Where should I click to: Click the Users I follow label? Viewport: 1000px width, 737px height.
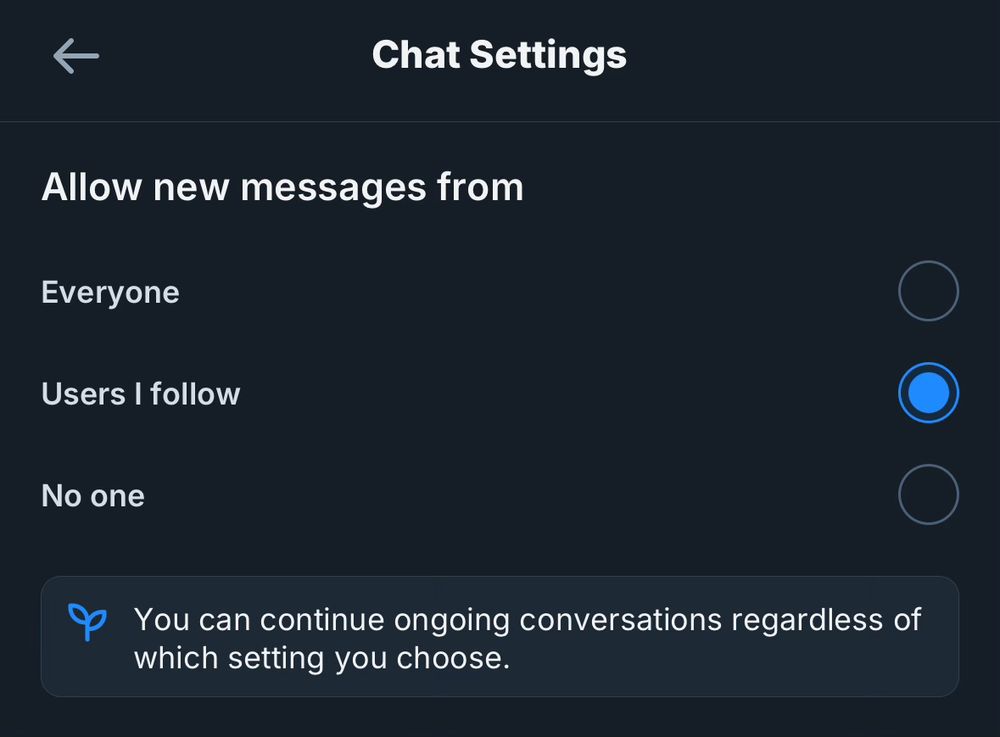click(x=141, y=394)
